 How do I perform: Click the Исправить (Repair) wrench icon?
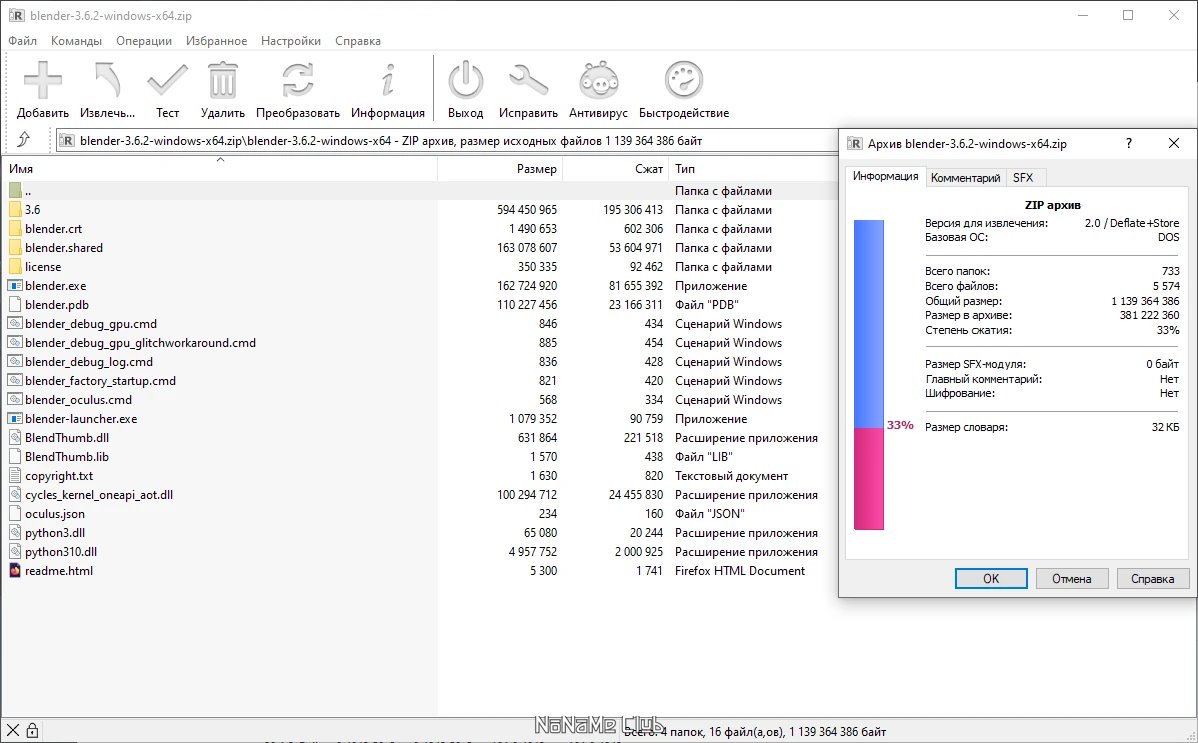528,82
